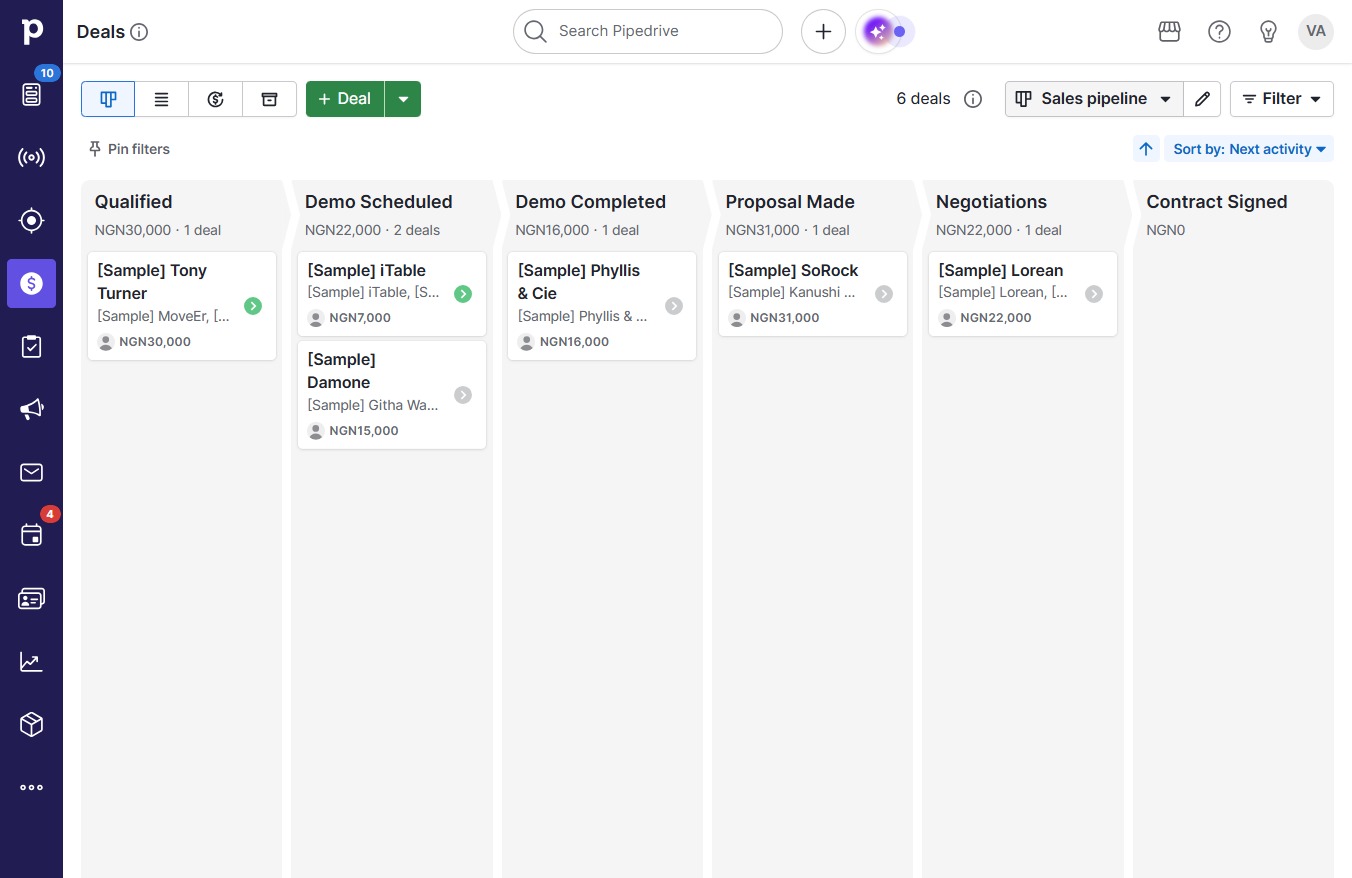Open the Filter dropdown

(x=1282, y=99)
